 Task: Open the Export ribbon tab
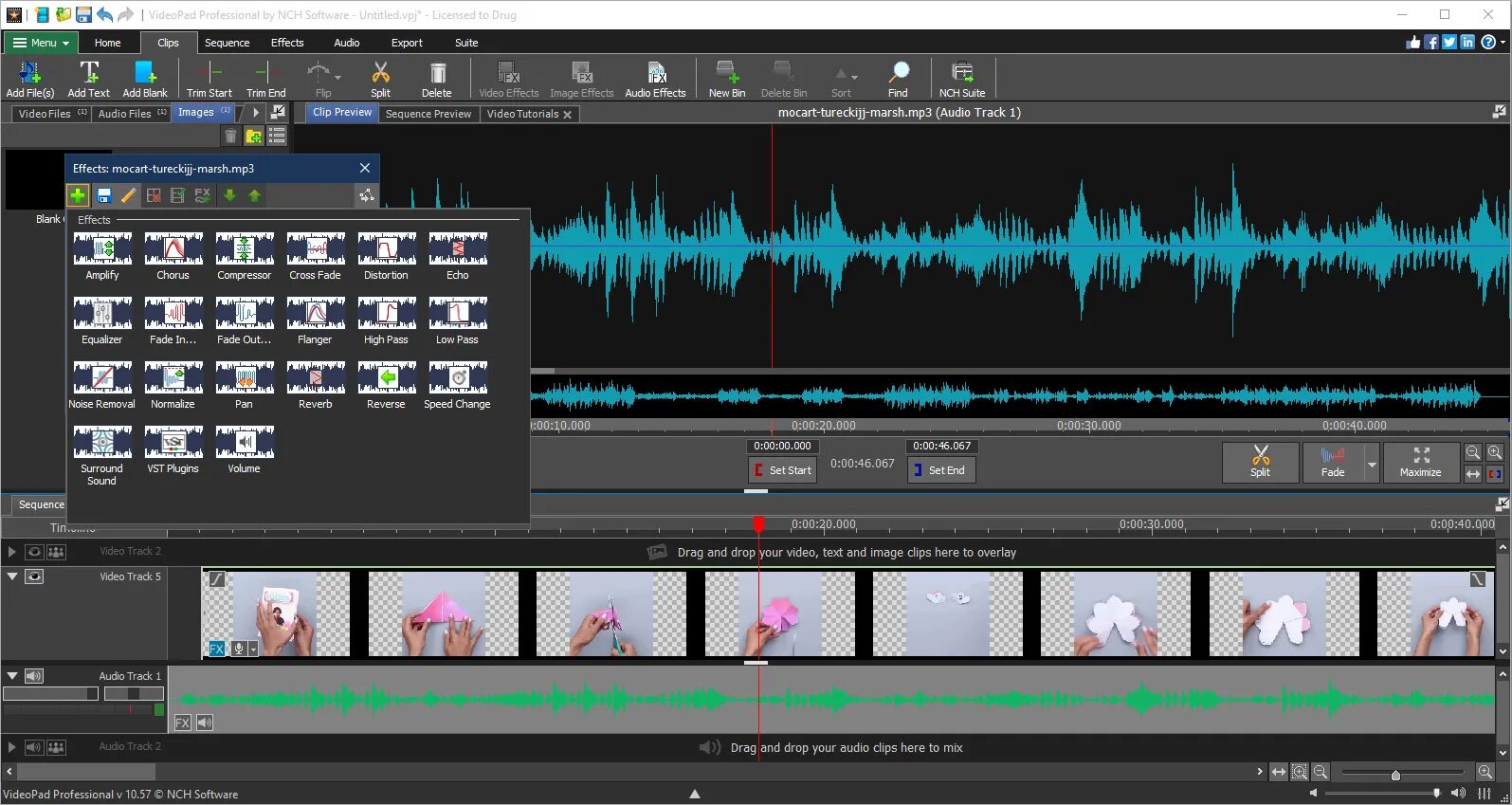(x=407, y=43)
